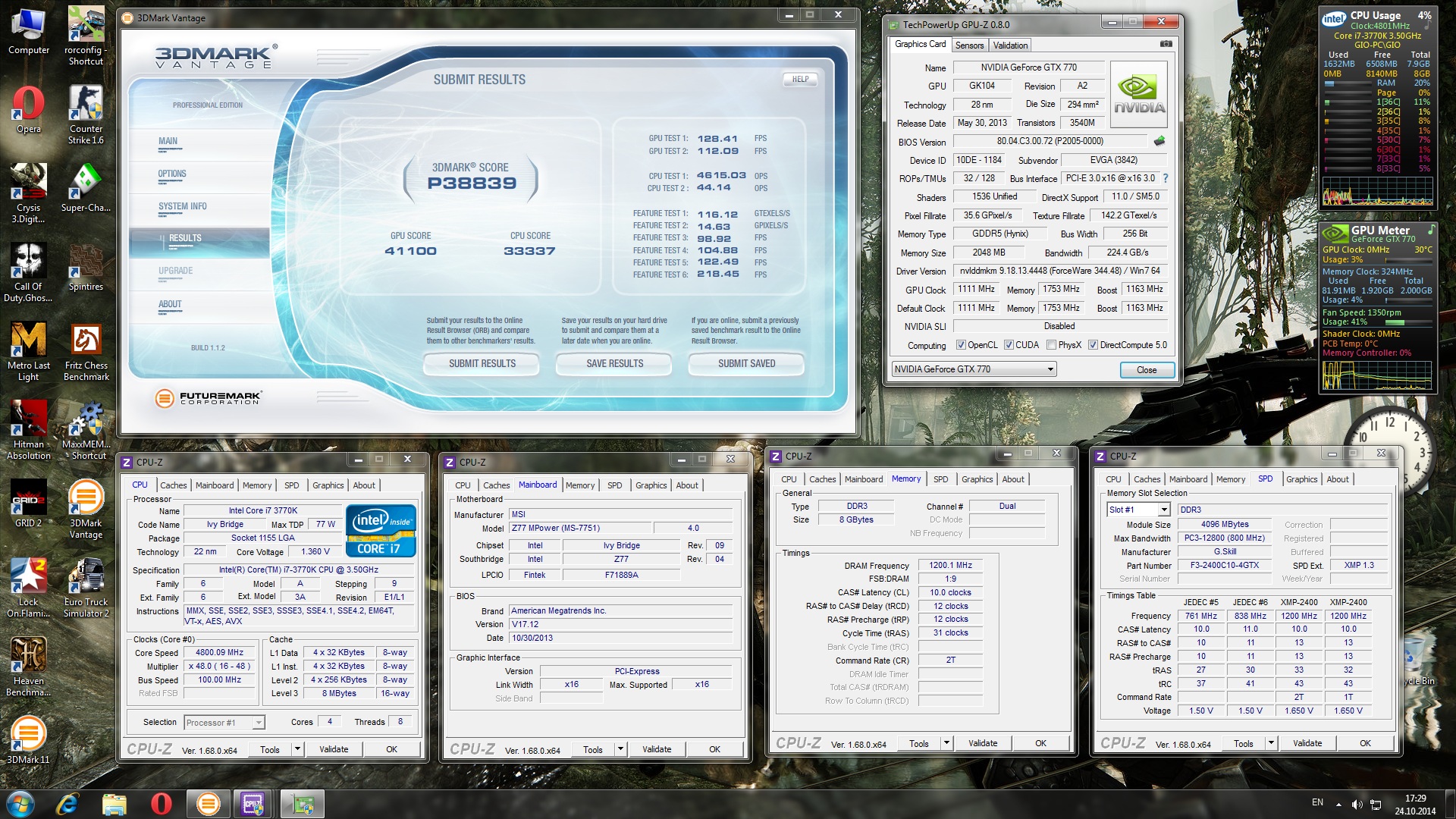Click the GPU-Z screenshot camera icon

1166,44
